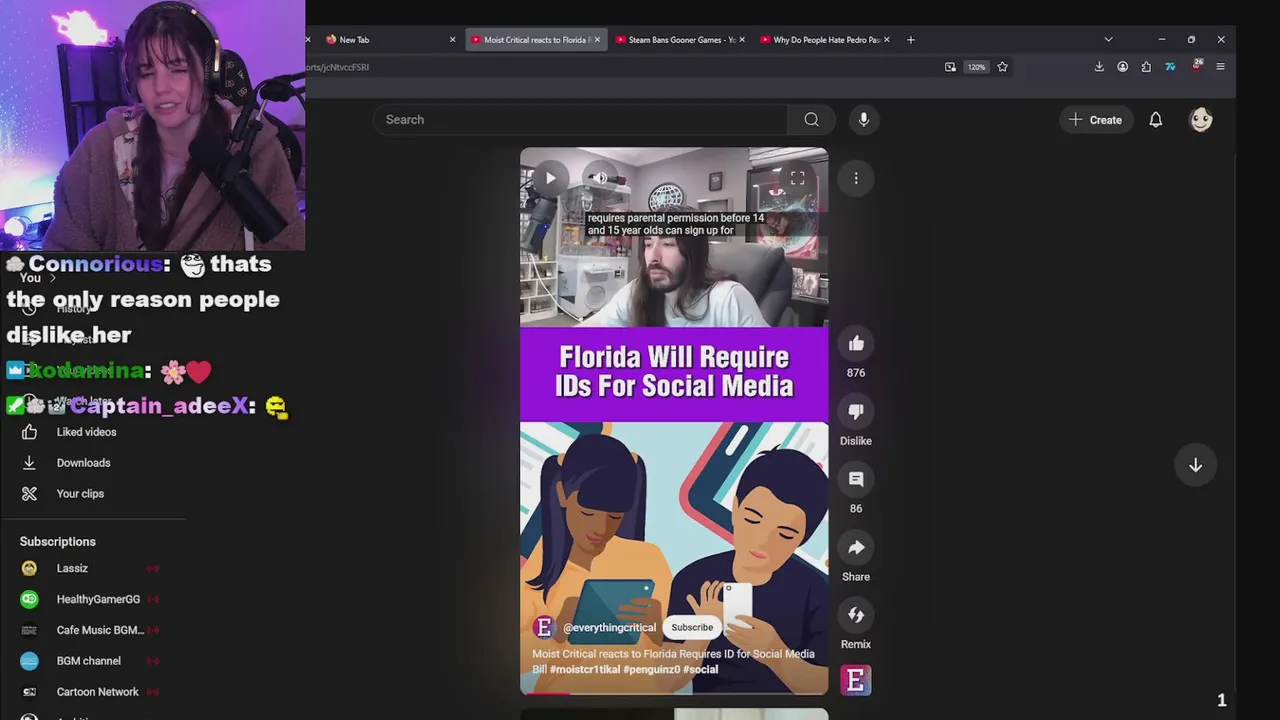1280x720 pixels.
Task: Click the Cartoon Network channel avatar
Action: (29, 692)
